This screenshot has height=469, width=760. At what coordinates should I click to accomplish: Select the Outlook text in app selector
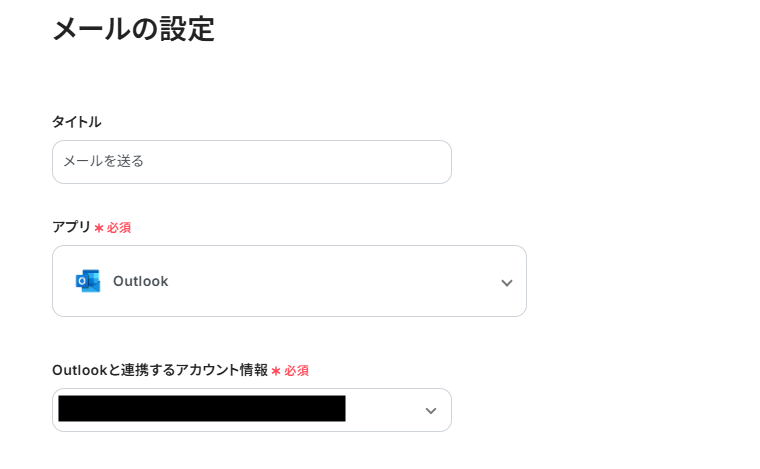pos(140,281)
